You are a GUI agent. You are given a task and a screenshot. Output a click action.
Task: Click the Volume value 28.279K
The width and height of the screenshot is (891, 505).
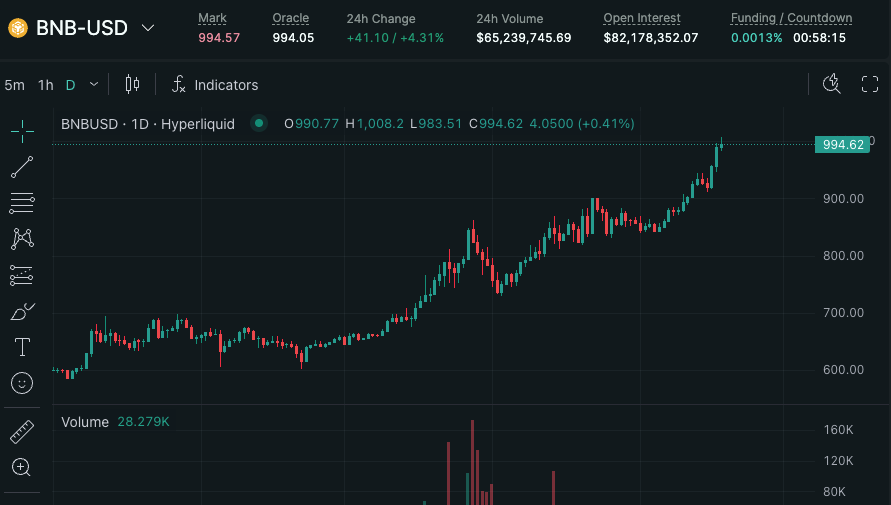pos(143,422)
